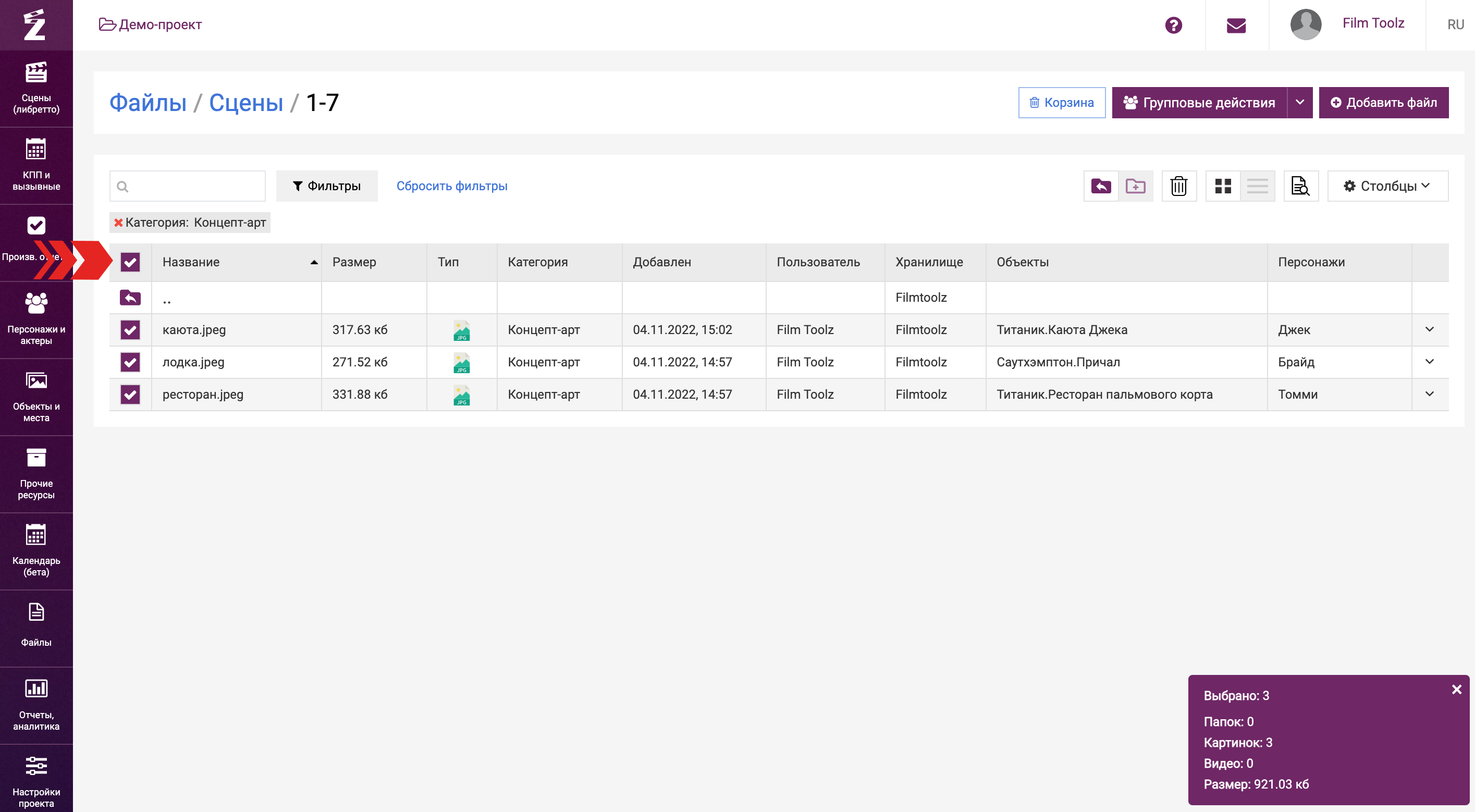Expand row actions for каюта.jpeg
The width and height of the screenshot is (1475, 812).
(1430, 329)
